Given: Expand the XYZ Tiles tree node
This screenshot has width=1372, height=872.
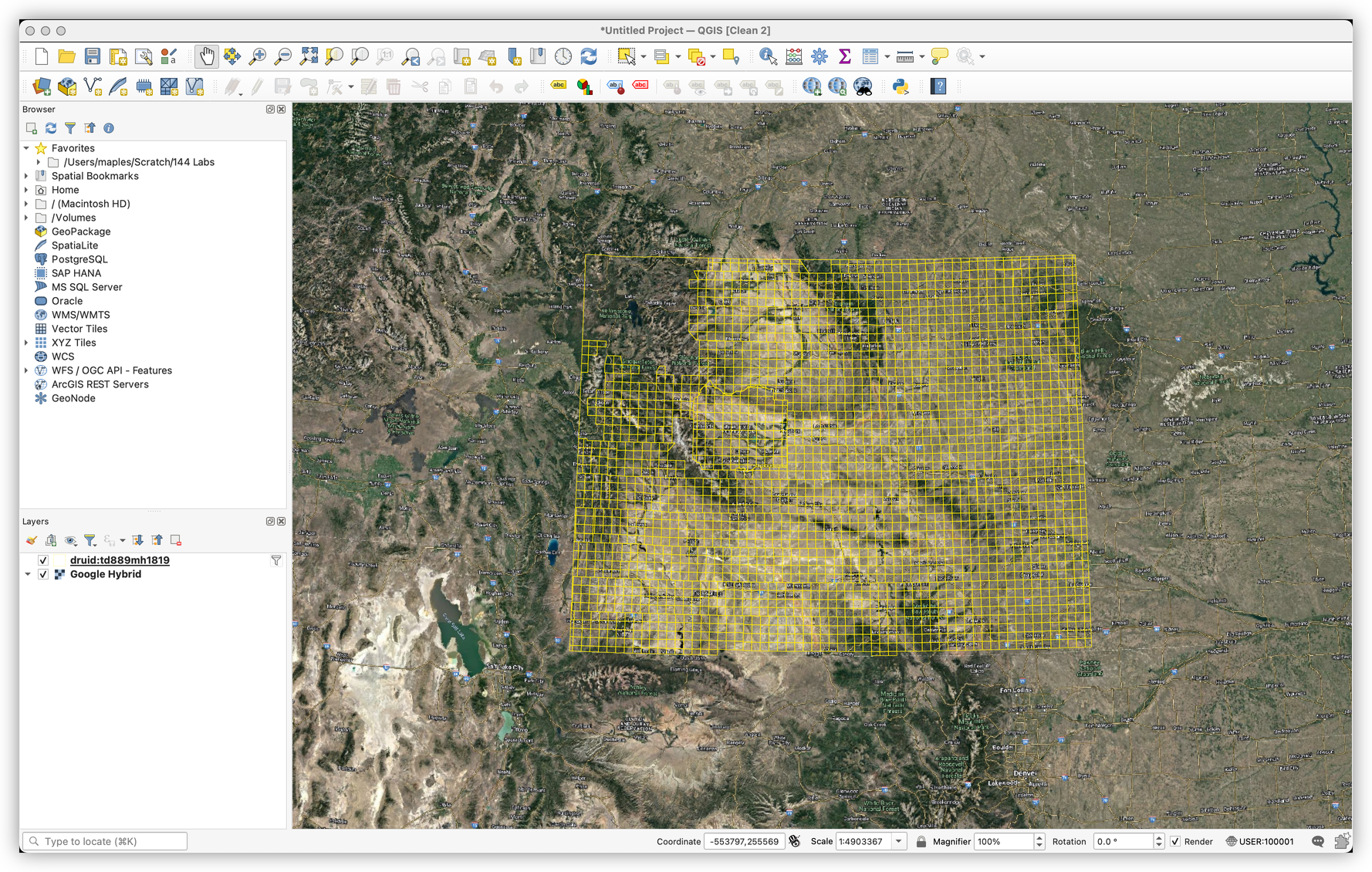Looking at the screenshot, I should 27,343.
